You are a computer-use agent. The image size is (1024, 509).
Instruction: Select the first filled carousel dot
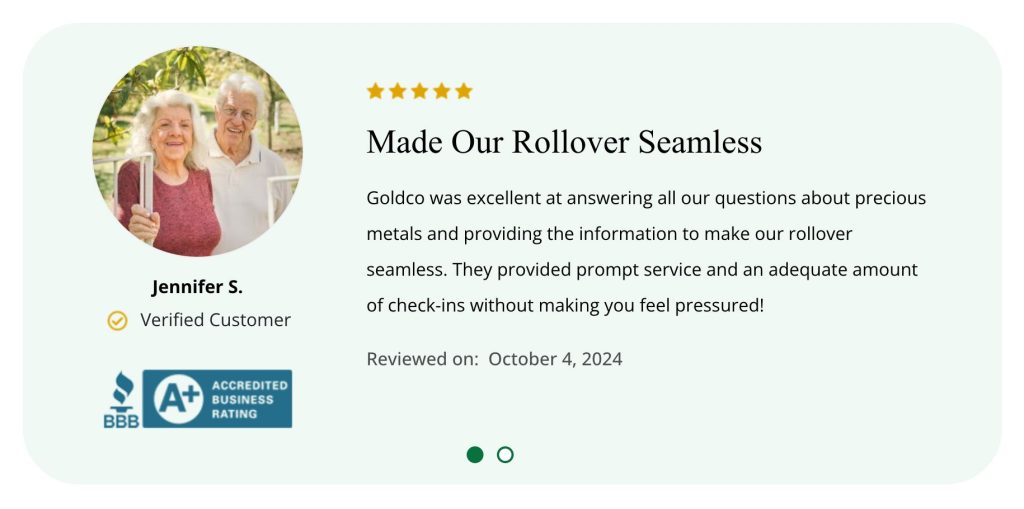475,455
